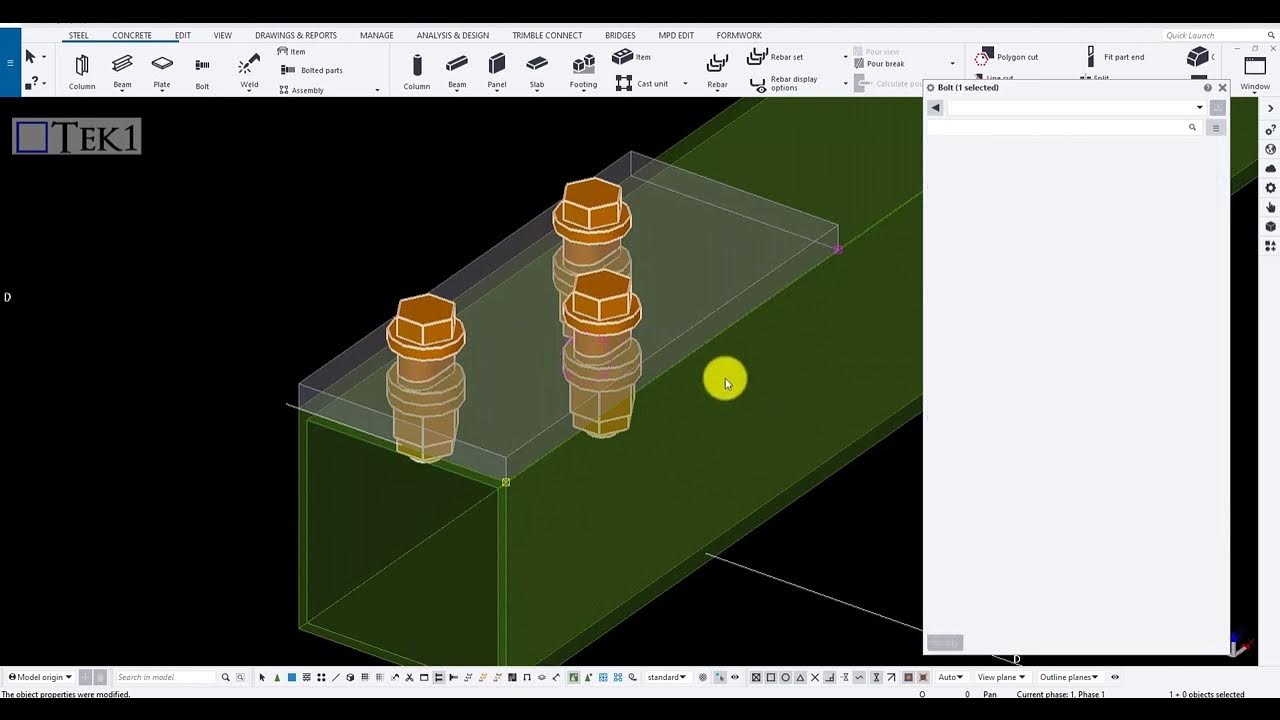Screen dimensions: 1280x720
Task: Open the EDIT ribbon tab
Action: [182, 35]
